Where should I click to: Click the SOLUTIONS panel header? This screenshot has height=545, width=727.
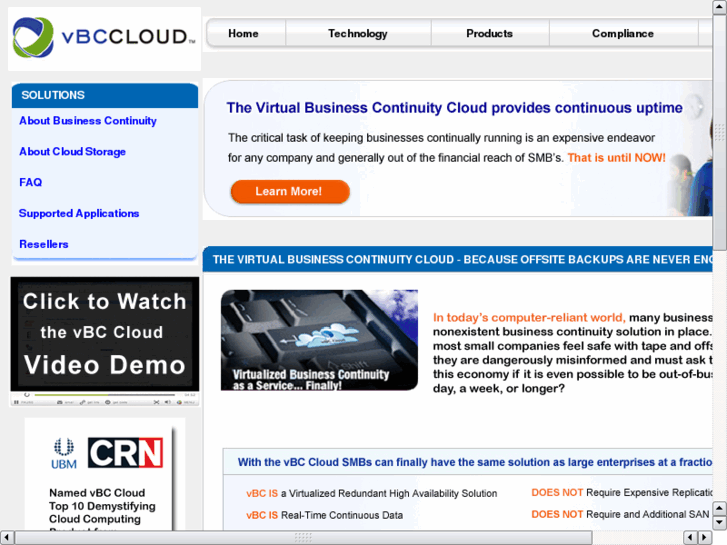tap(105, 95)
